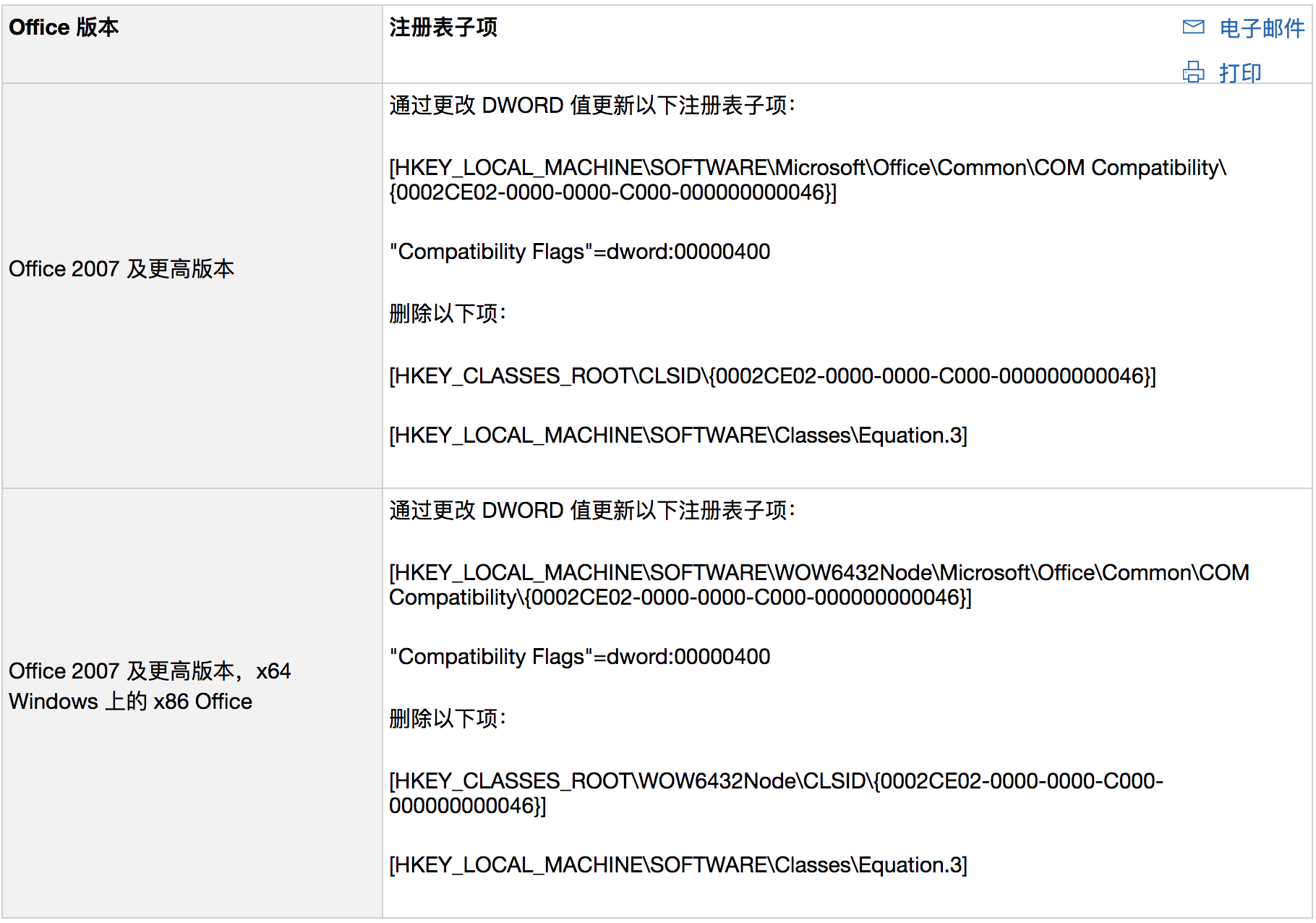Click the first 'Compatibility Flags'=dword:00000400 line
1316x923 pixels.
(x=580, y=252)
